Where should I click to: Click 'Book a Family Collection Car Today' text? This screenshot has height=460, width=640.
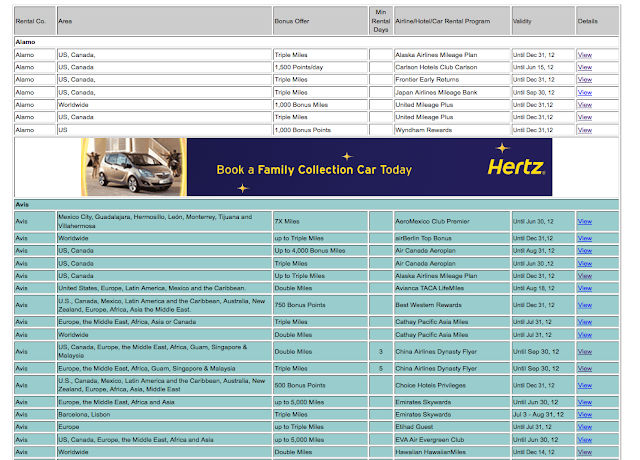(x=314, y=169)
